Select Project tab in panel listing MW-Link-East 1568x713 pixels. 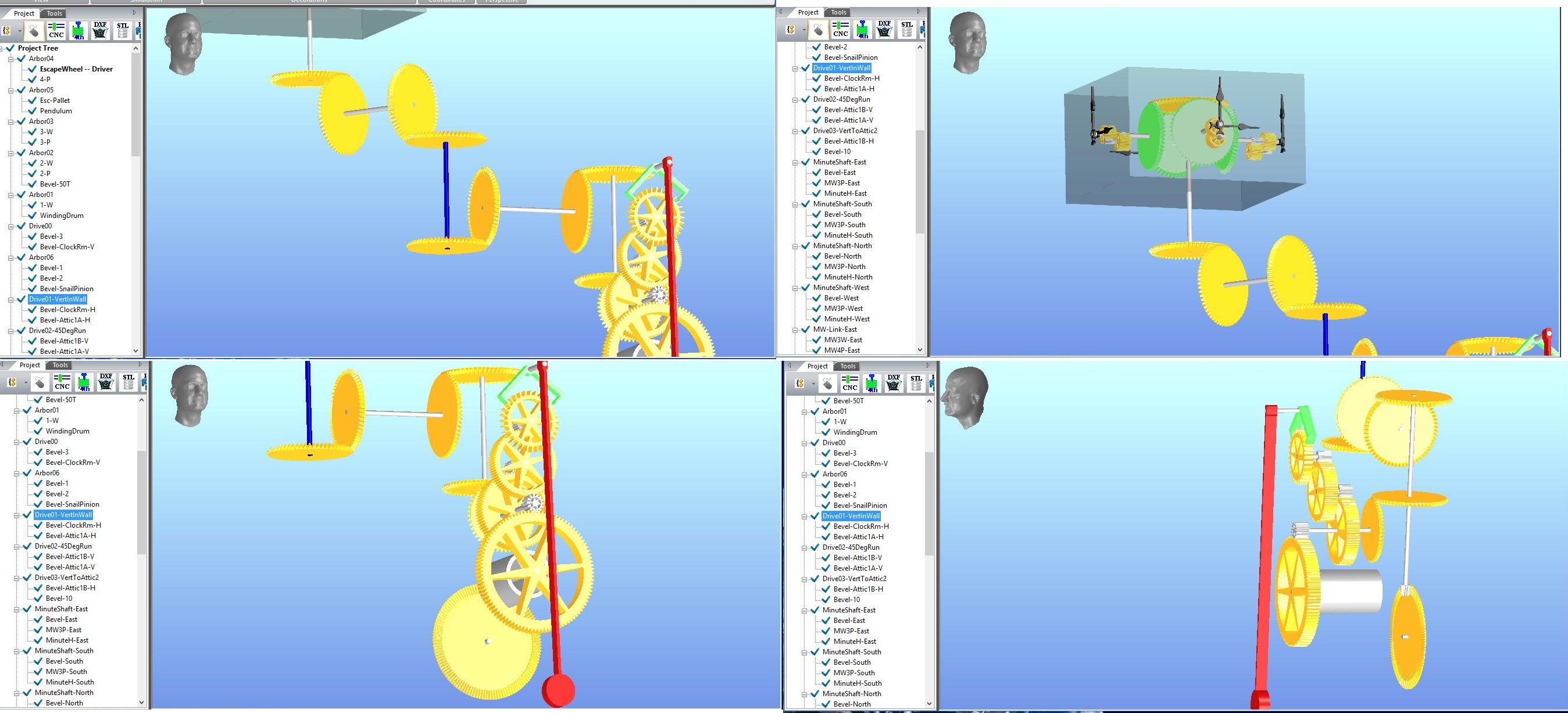[x=808, y=12]
